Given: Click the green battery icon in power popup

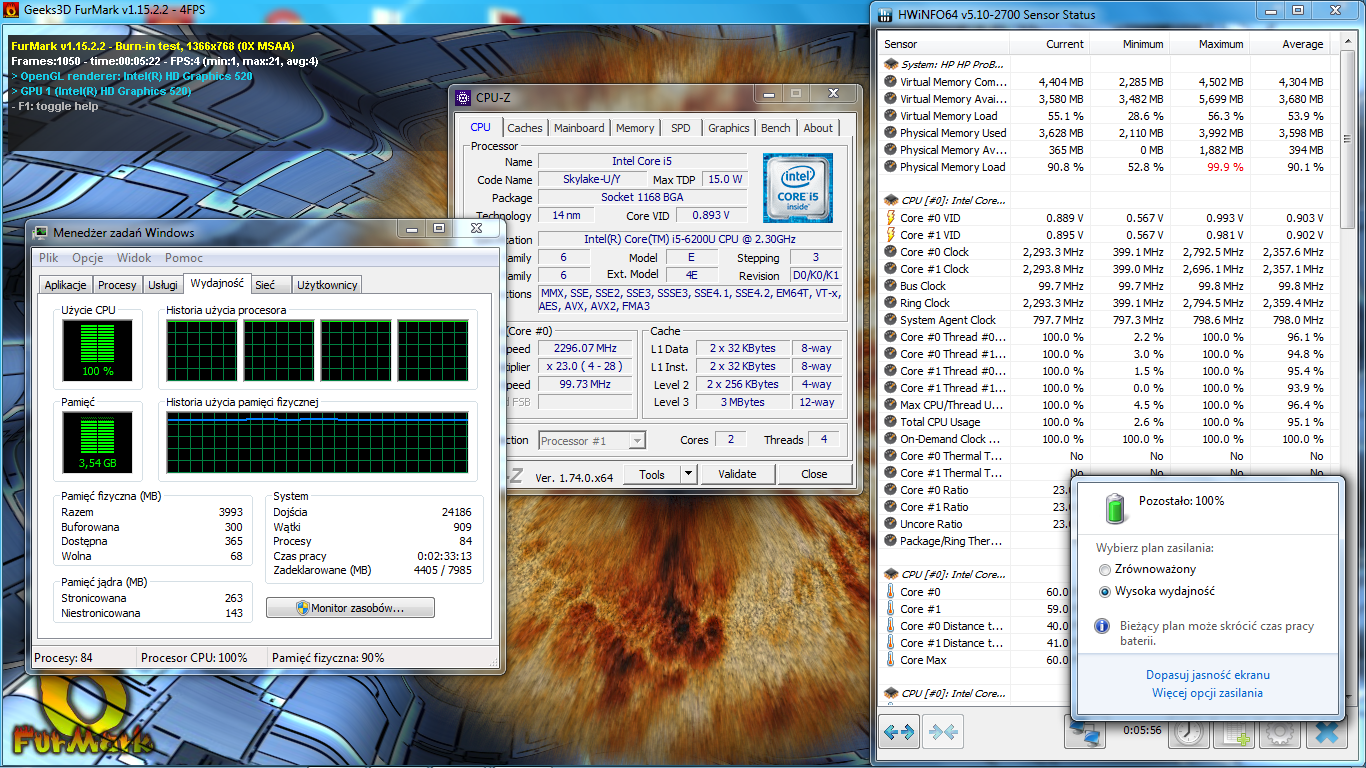Looking at the screenshot, I should [1116, 508].
